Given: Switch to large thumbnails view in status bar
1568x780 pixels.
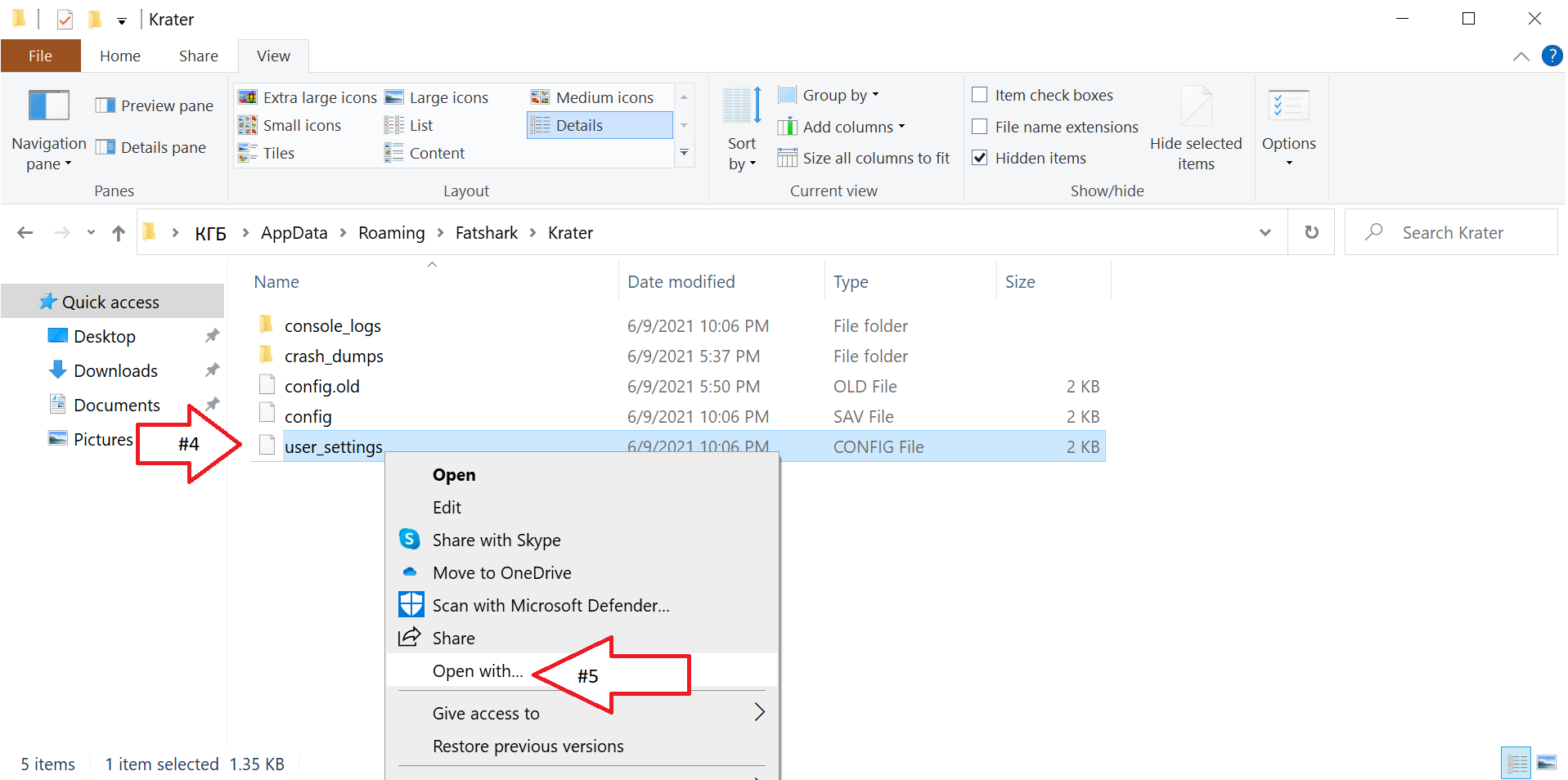Looking at the screenshot, I should [1546, 764].
